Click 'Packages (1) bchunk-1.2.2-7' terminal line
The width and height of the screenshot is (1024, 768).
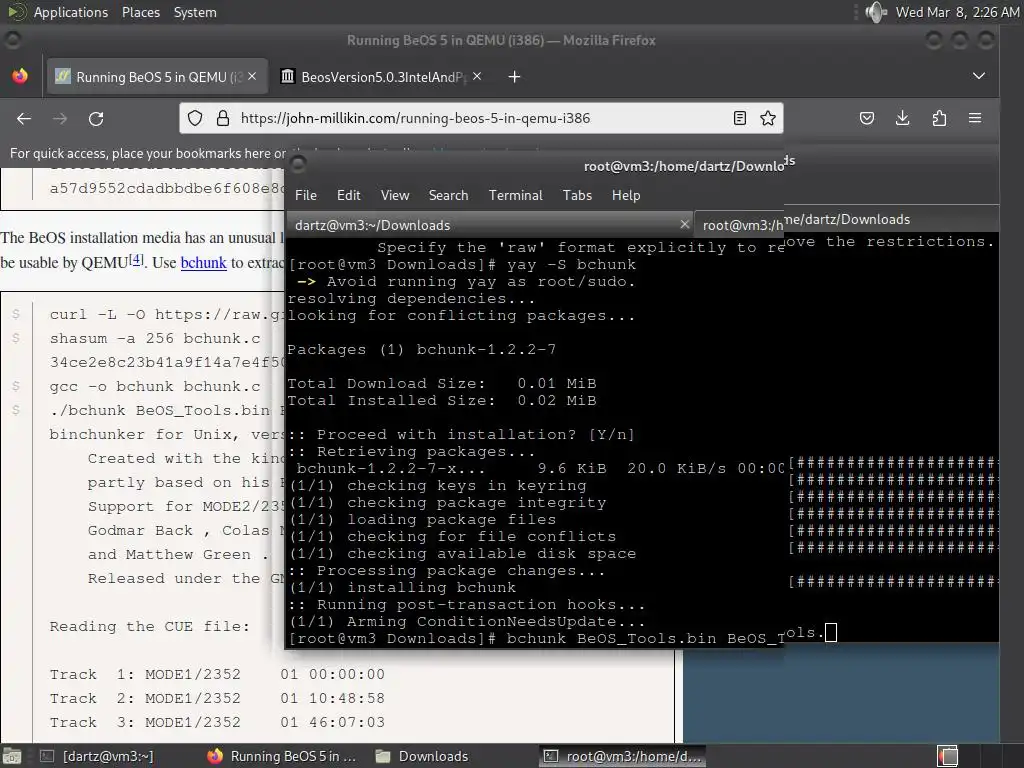(422, 349)
